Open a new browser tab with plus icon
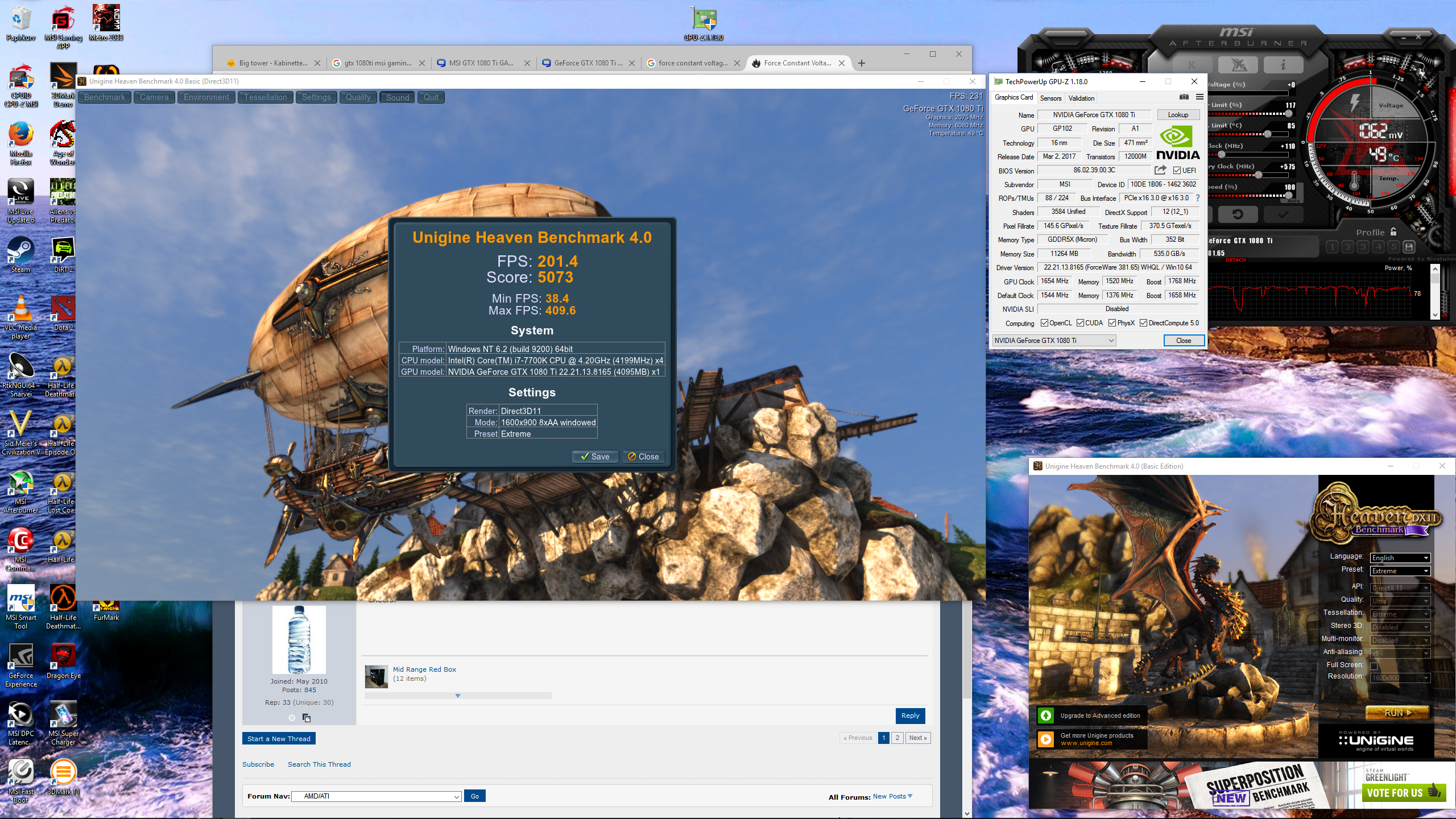This screenshot has height=819, width=1456. [x=862, y=63]
